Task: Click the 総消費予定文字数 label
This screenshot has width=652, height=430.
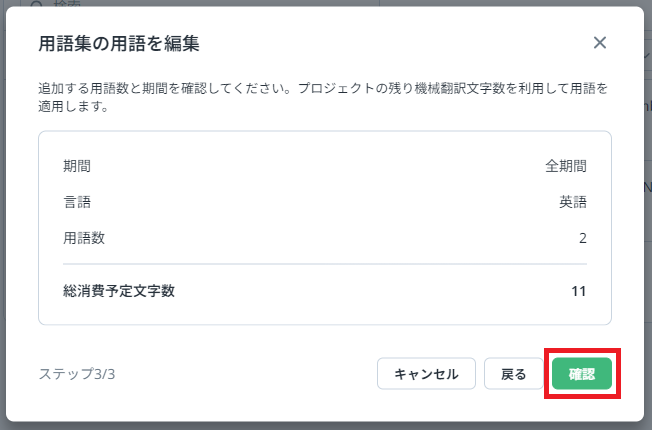Action: (x=119, y=291)
